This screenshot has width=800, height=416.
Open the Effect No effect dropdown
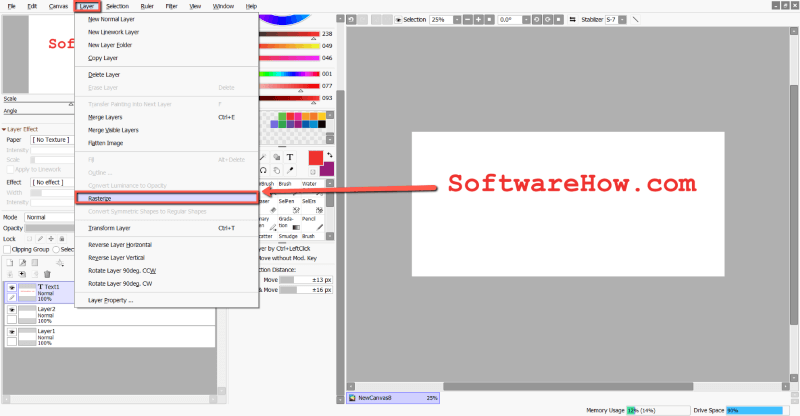(52, 182)
